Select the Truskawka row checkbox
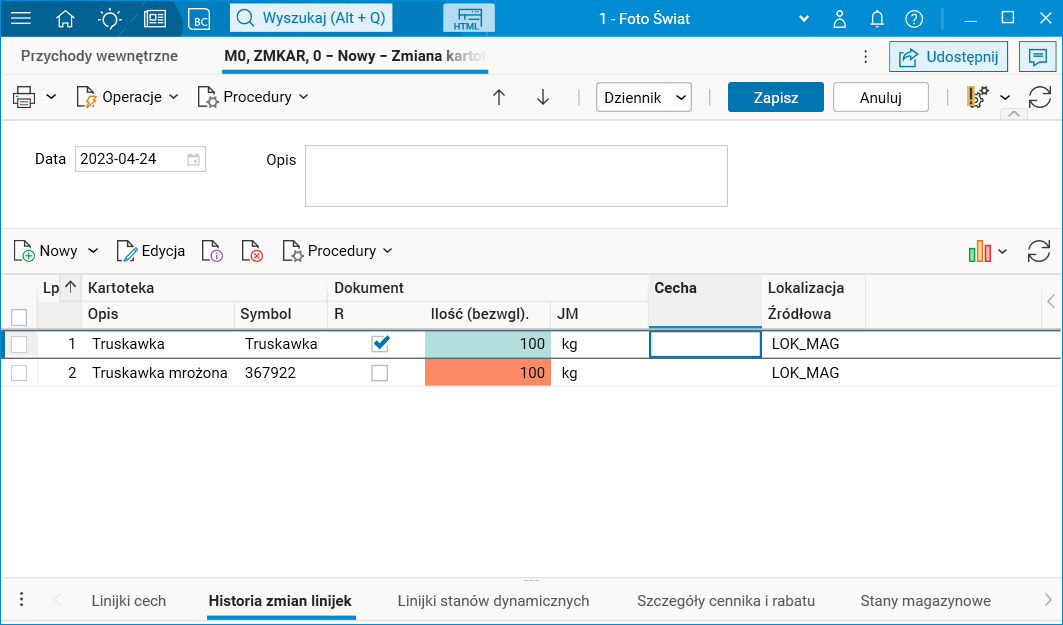 (19, 344)
